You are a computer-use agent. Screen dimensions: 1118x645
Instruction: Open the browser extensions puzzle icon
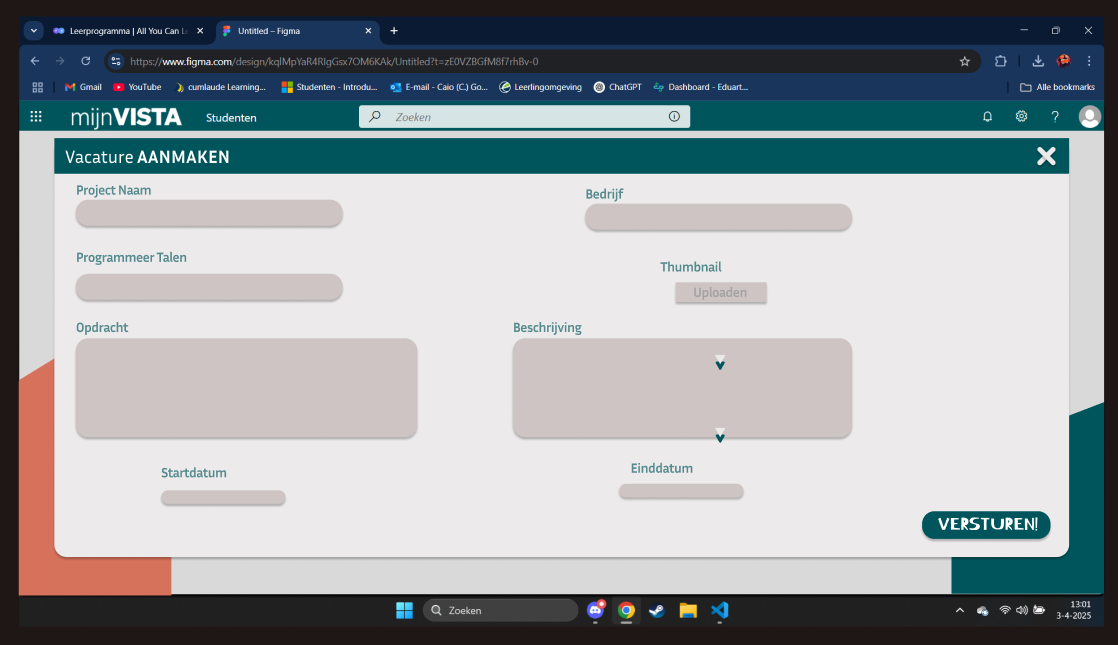point(1000,61)
